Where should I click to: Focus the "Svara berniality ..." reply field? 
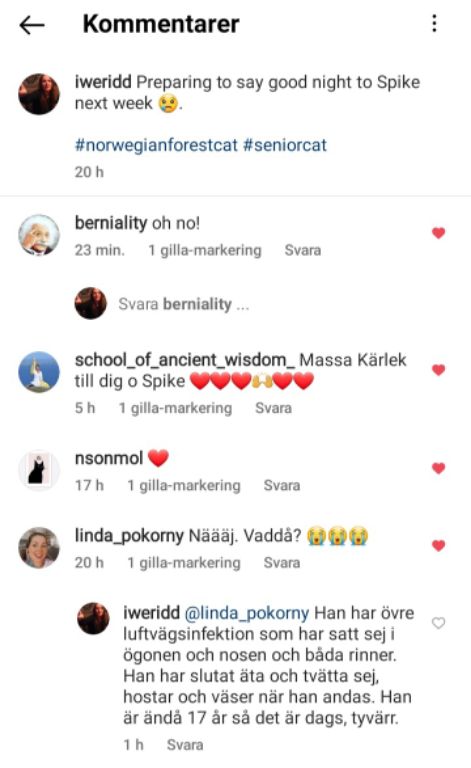tap(184, 304)
